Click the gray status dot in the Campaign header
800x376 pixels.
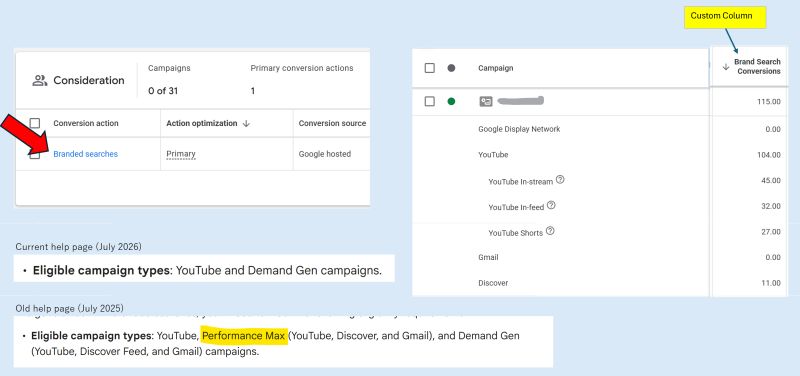coord(451,68)
